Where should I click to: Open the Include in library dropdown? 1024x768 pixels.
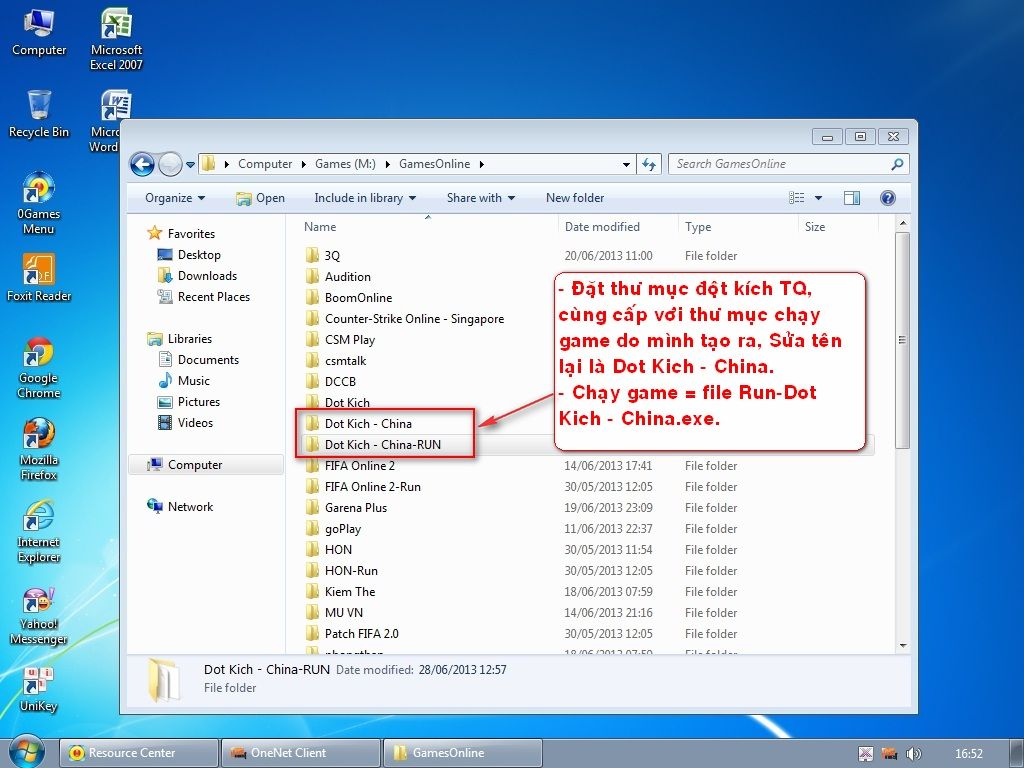[365, 198]
